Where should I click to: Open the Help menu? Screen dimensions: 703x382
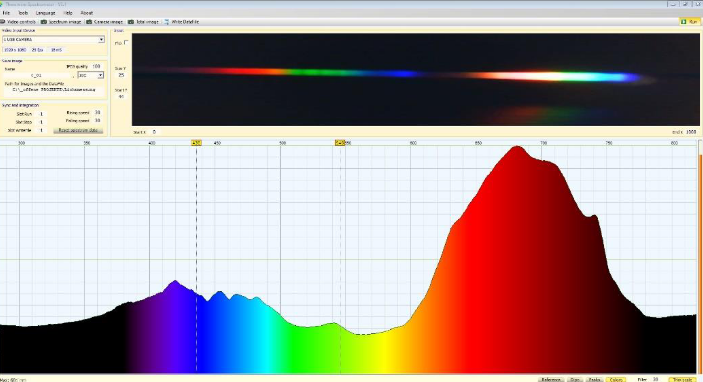(x=68, y=13)
